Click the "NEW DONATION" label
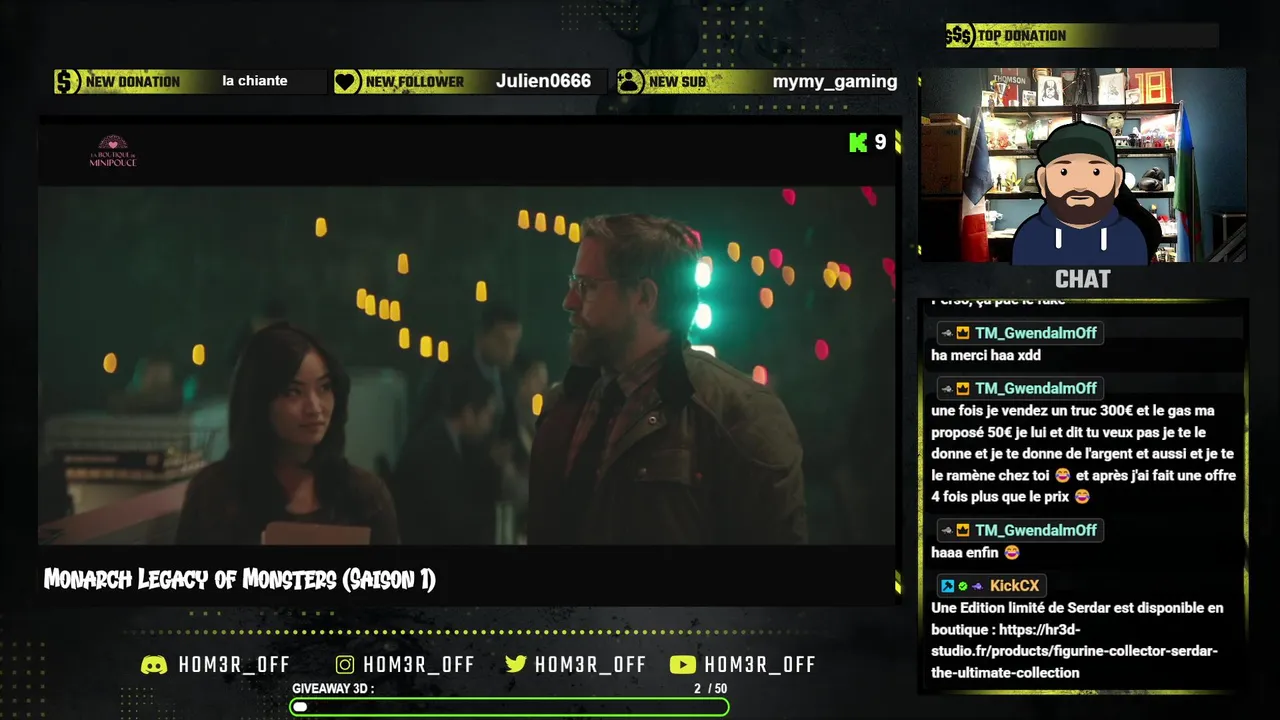Image resolution: width=1280 pixels, height=720 pixels. (133, 82)
